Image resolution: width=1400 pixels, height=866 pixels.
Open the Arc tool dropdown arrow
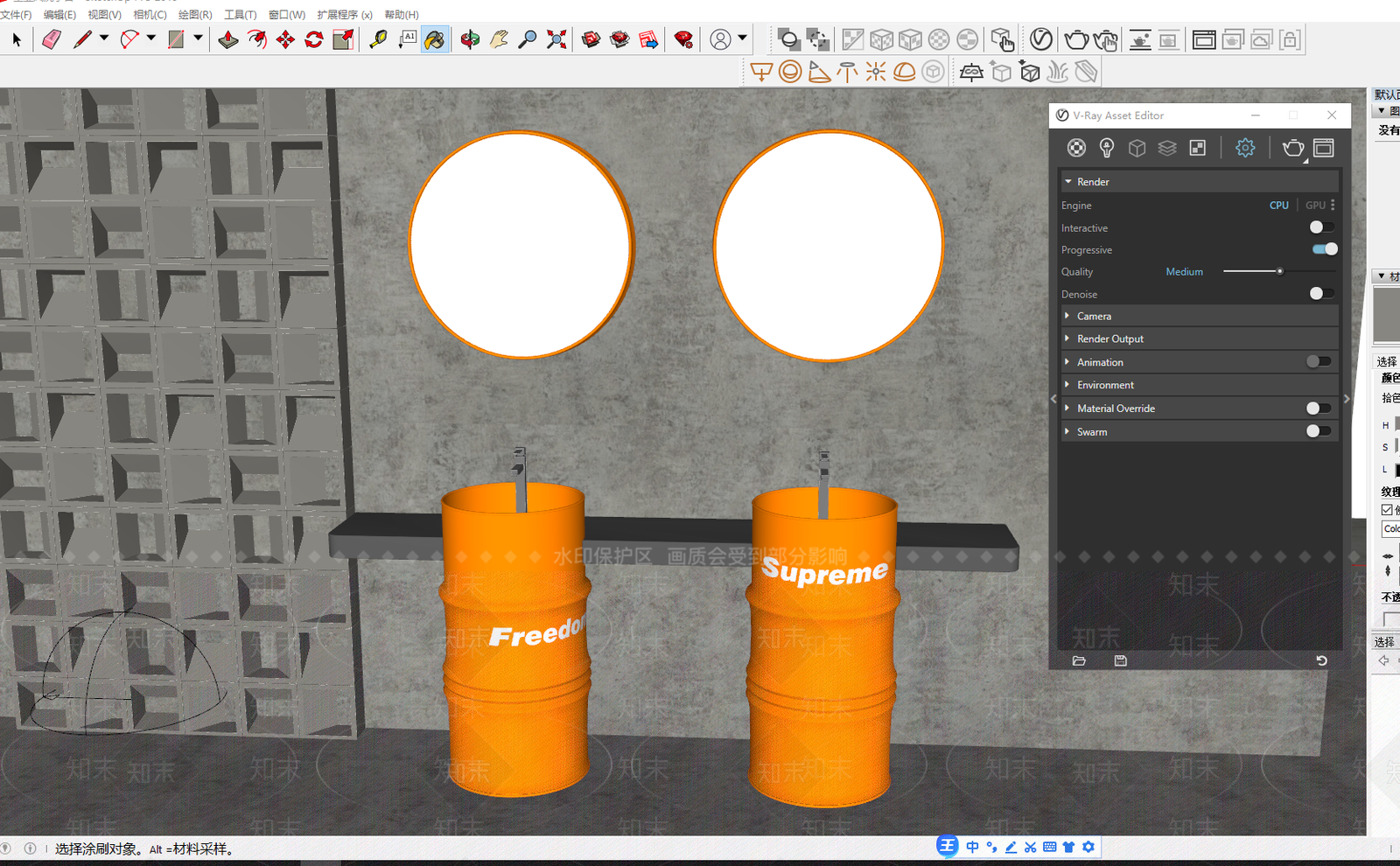point(151,38)
